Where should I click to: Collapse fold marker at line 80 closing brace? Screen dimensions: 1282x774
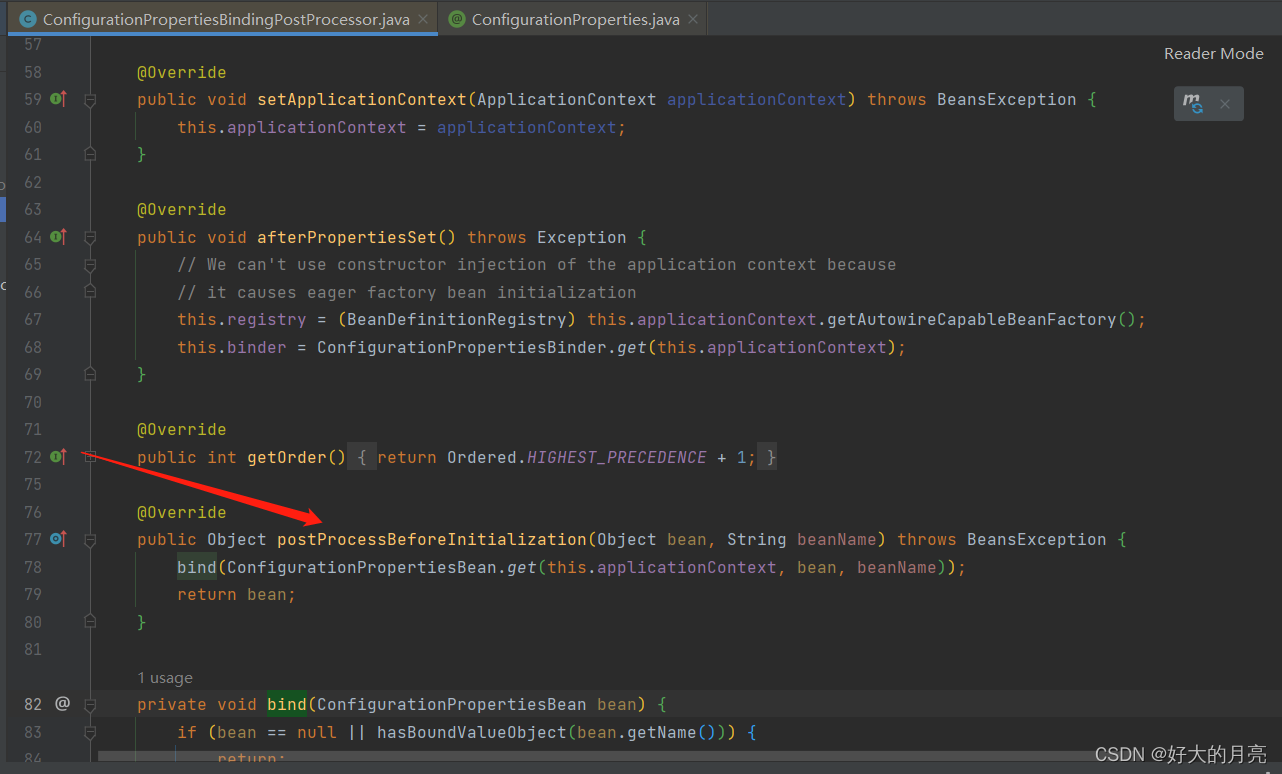tap(90, 622)
